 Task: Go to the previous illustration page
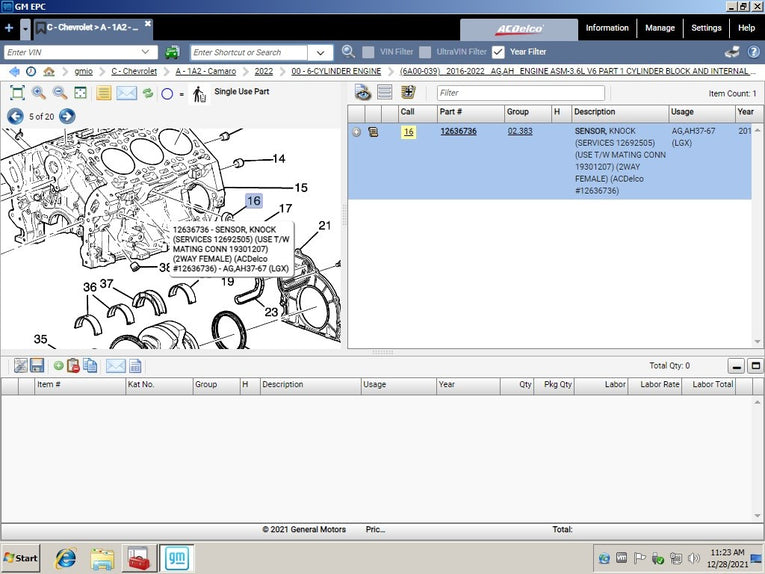[x=15, y=116]
